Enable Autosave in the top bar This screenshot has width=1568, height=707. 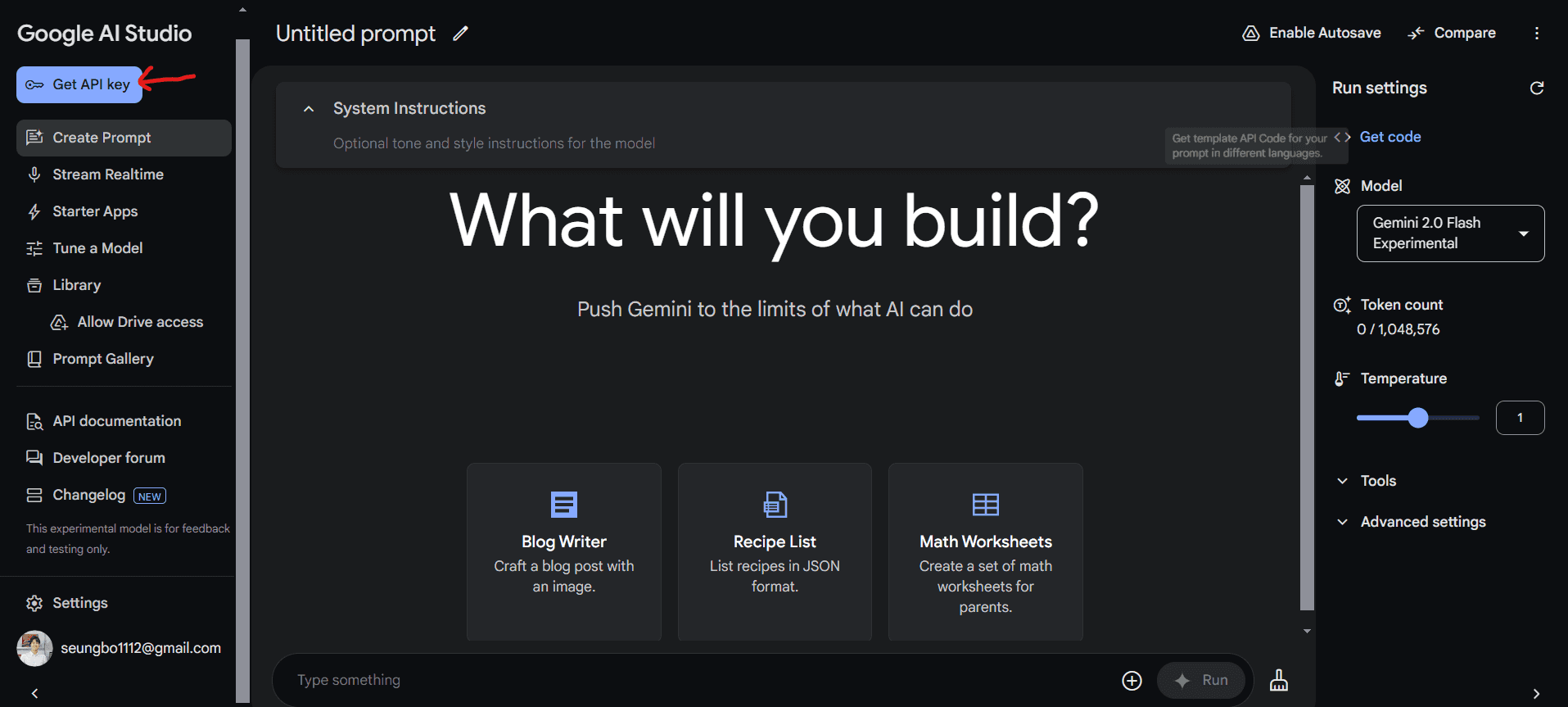pyautogui.click(x=1312, y=33)
